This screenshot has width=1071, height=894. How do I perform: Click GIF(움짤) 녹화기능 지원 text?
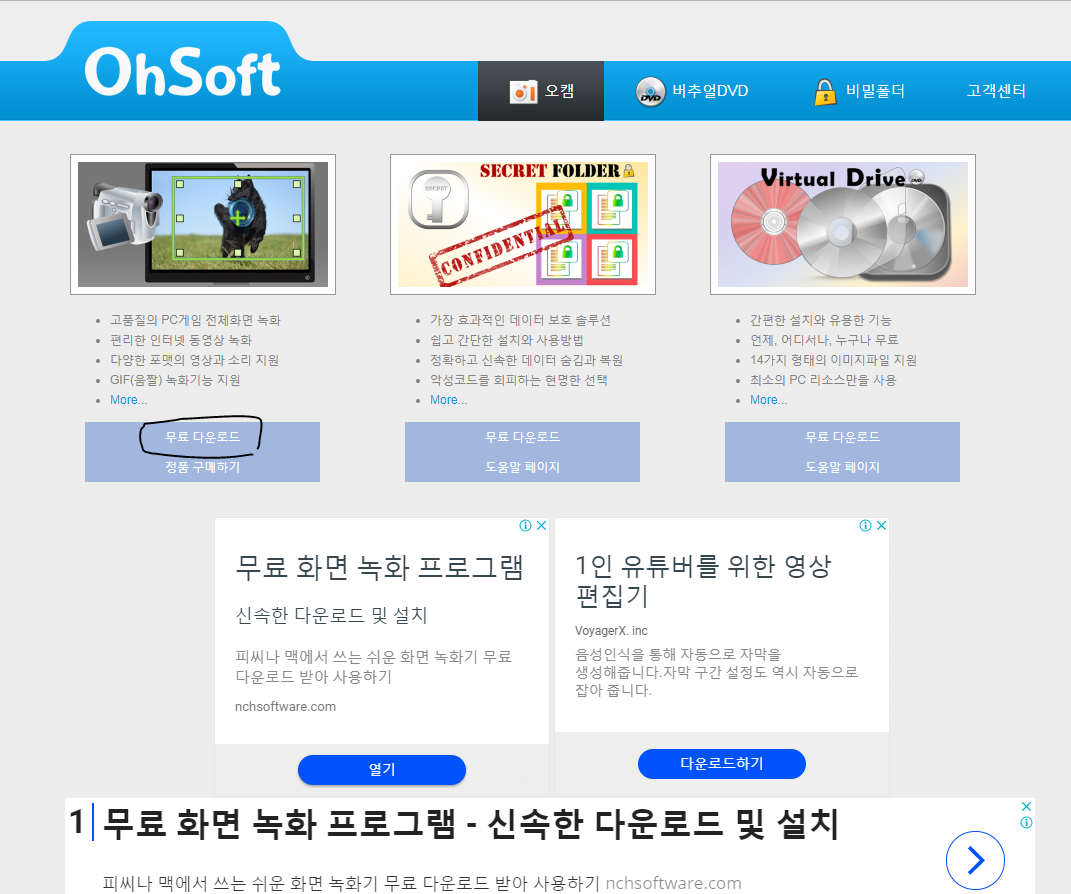point(176,380)
